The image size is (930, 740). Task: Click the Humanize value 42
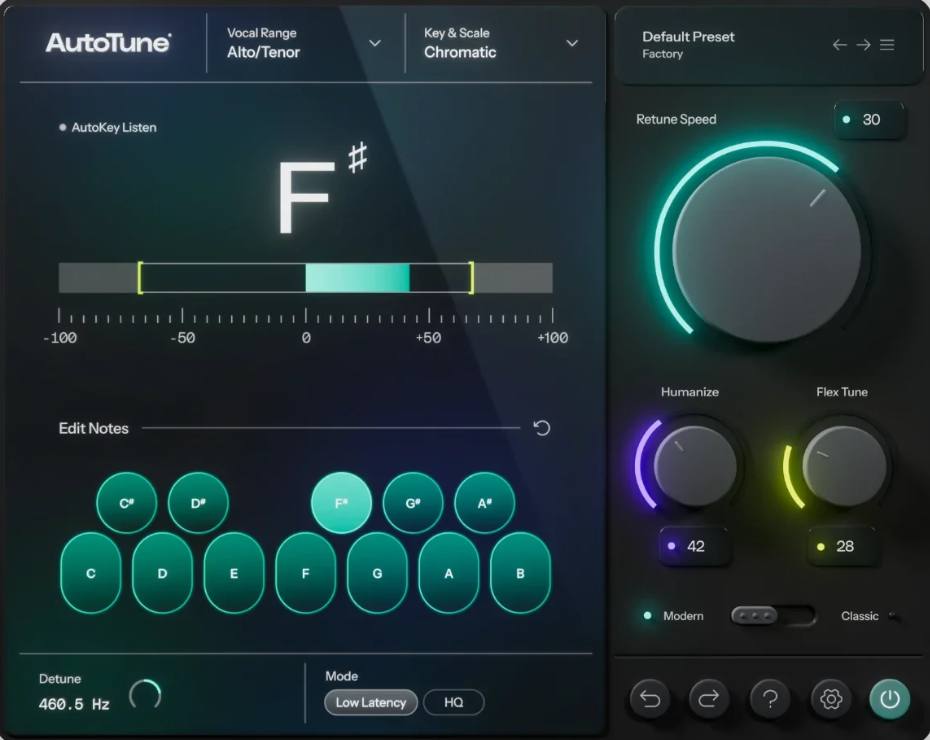pyautogui.click(x=694, y=546)
